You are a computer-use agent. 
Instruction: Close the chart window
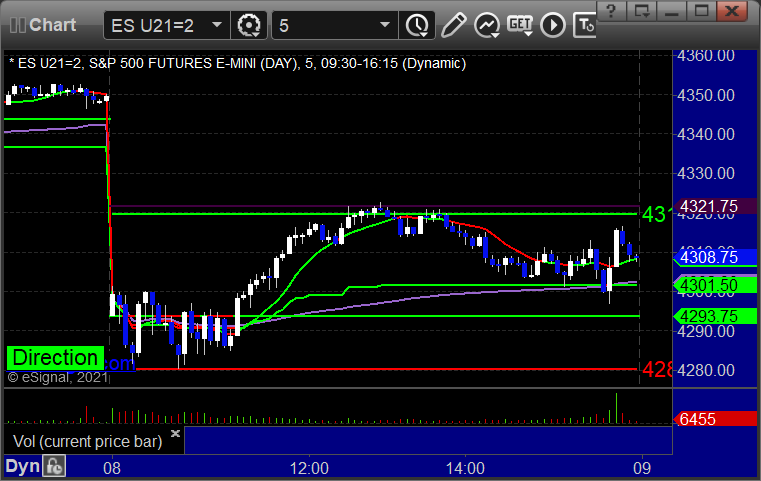(x=732, y=11)
